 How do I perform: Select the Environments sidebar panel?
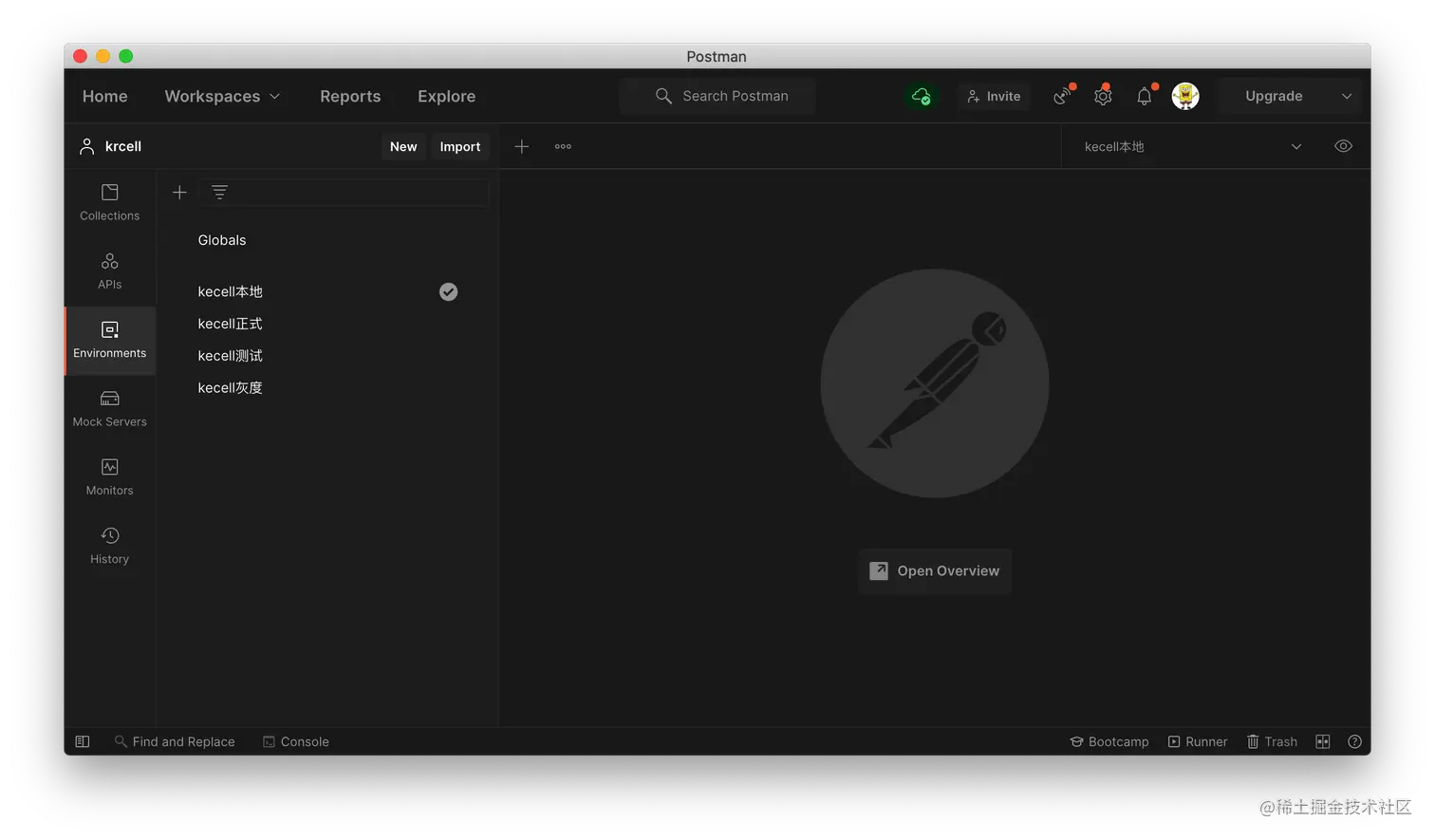[x=109, y=341]
